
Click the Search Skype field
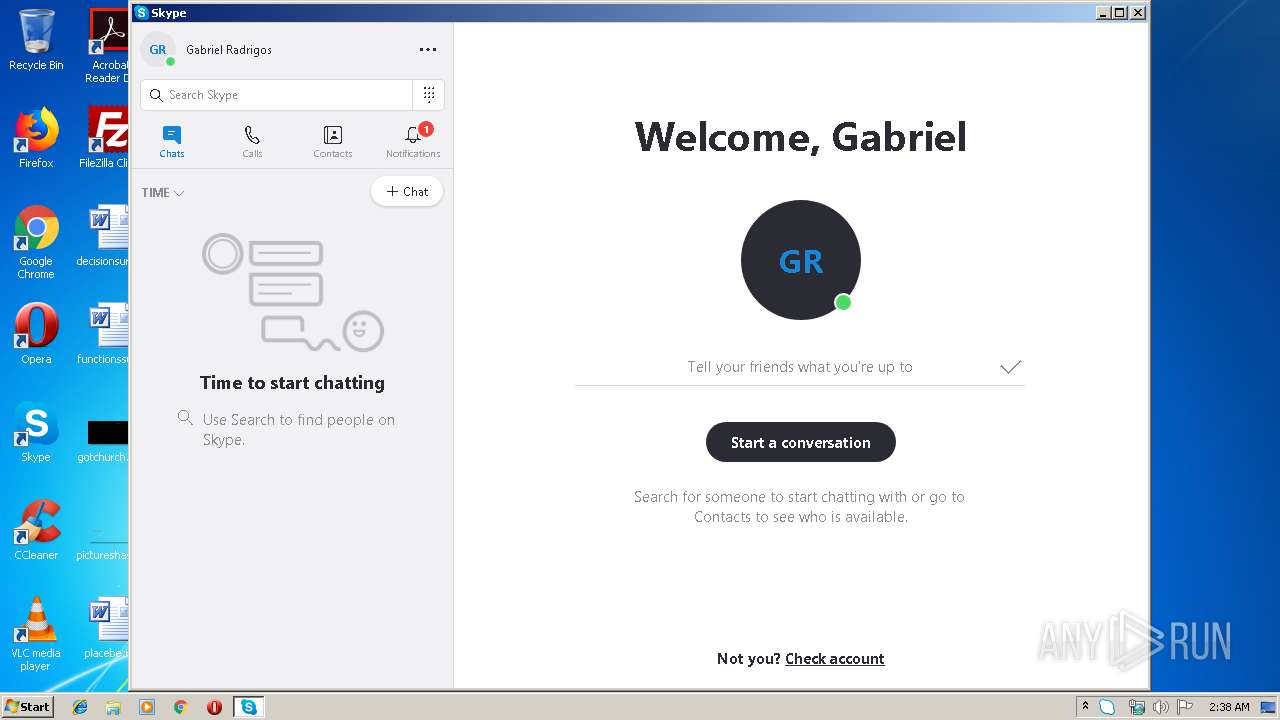click(277, 95)
